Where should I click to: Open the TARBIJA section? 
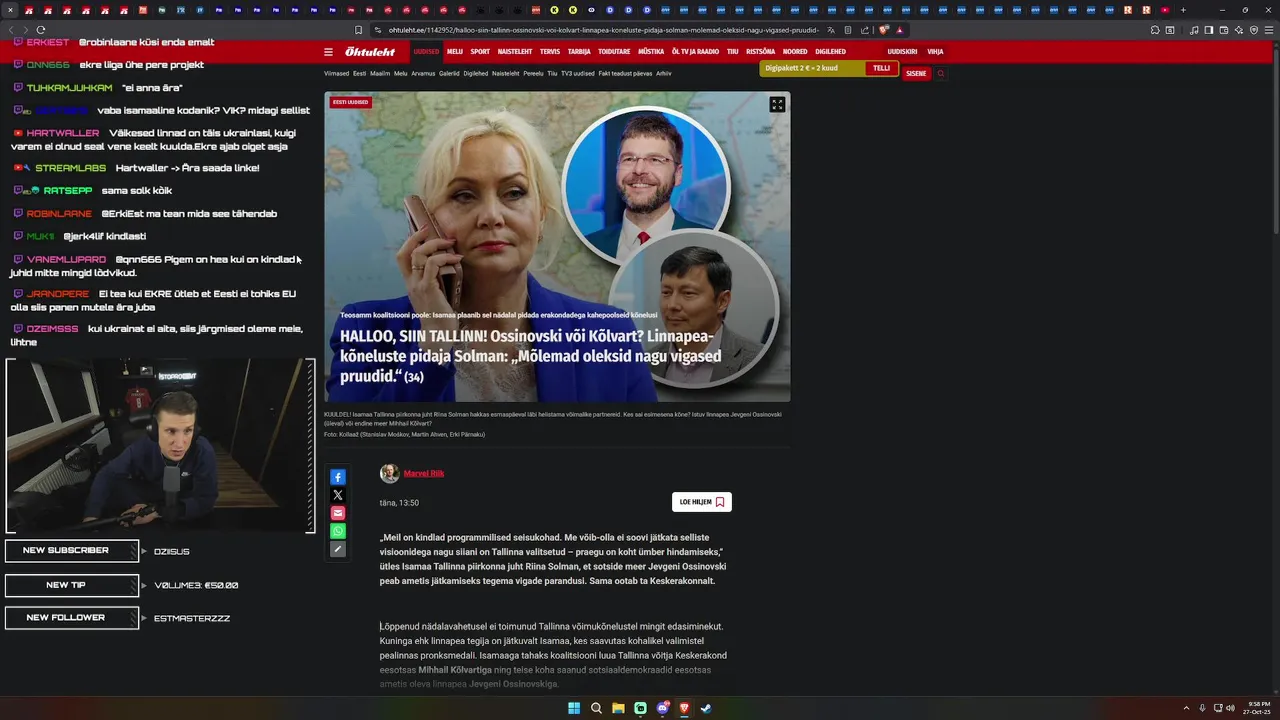pyautogui.click(x=579, y=52)
